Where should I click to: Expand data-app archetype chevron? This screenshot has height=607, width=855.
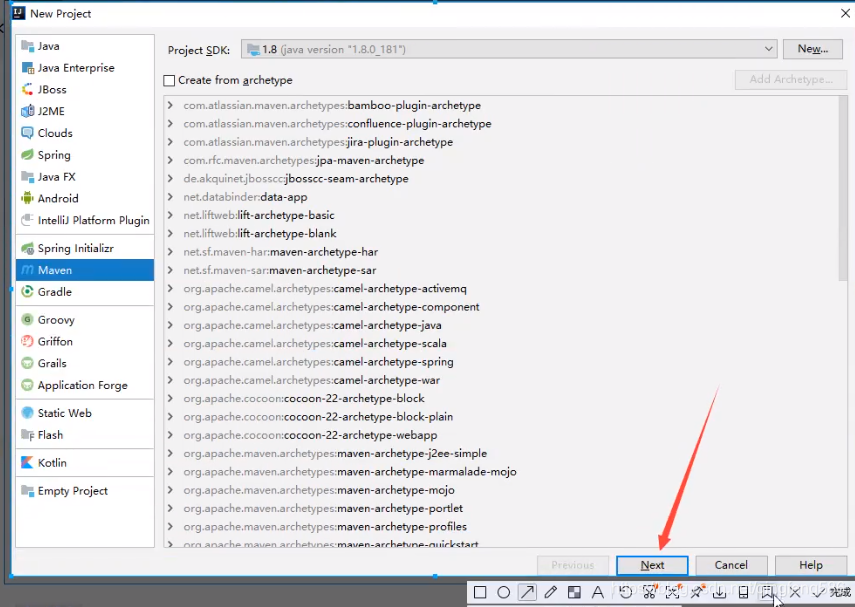point(170,197)
